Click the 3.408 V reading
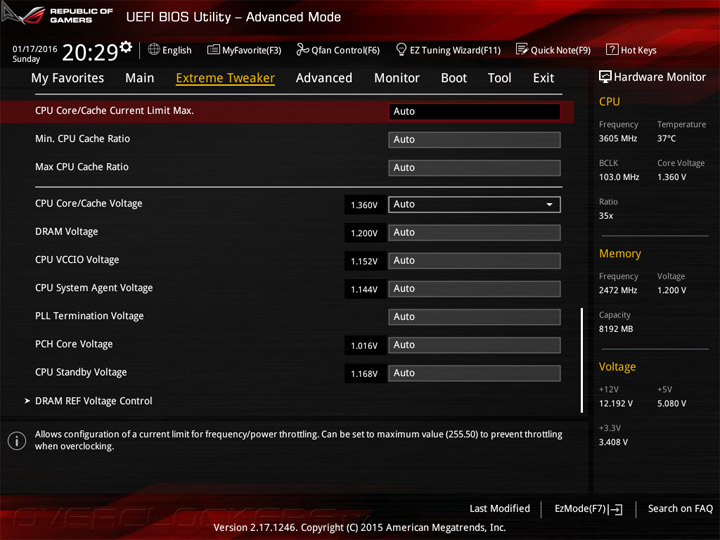 click(x=613, y=442)
